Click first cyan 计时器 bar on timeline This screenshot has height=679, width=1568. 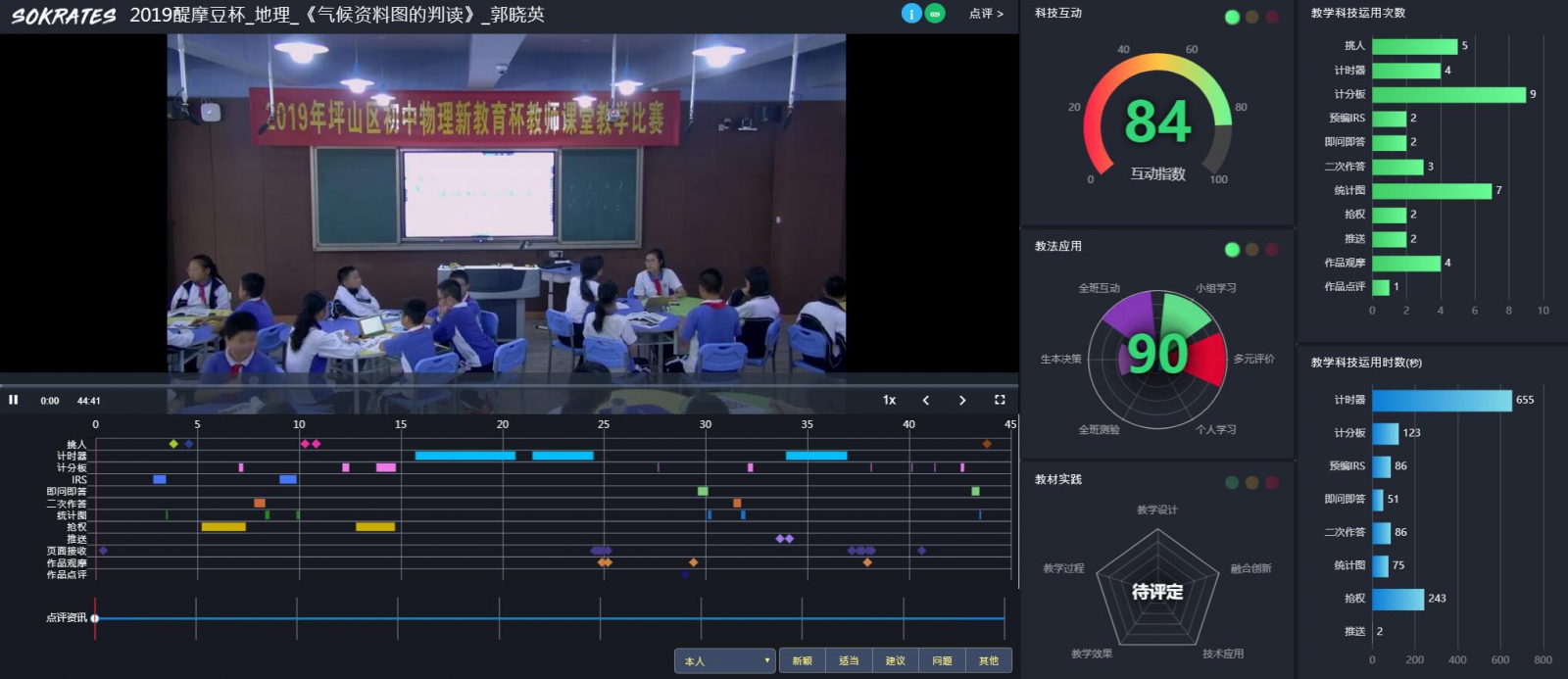[x=465, y=456]
